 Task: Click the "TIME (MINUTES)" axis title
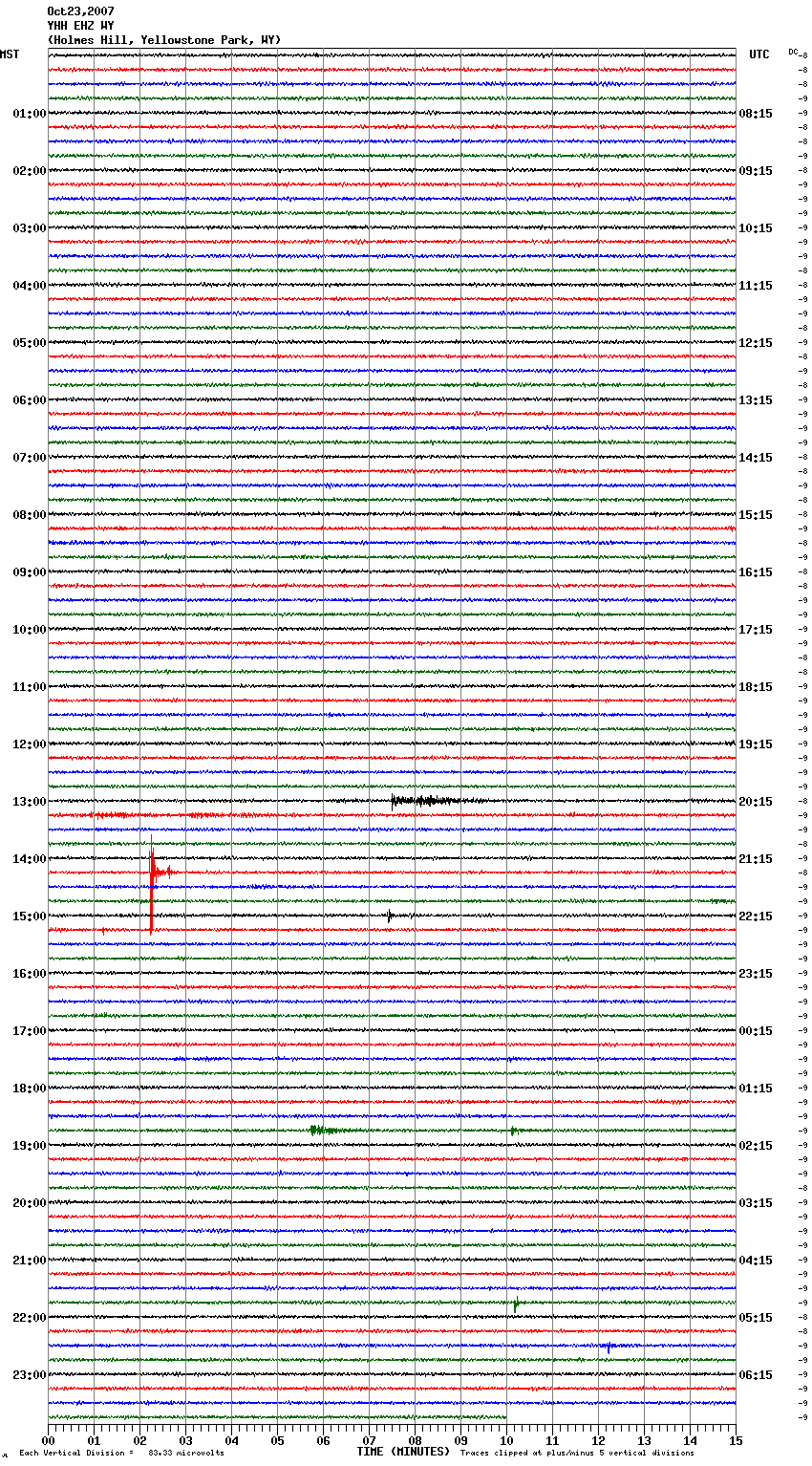click(x=403, y=1452)
